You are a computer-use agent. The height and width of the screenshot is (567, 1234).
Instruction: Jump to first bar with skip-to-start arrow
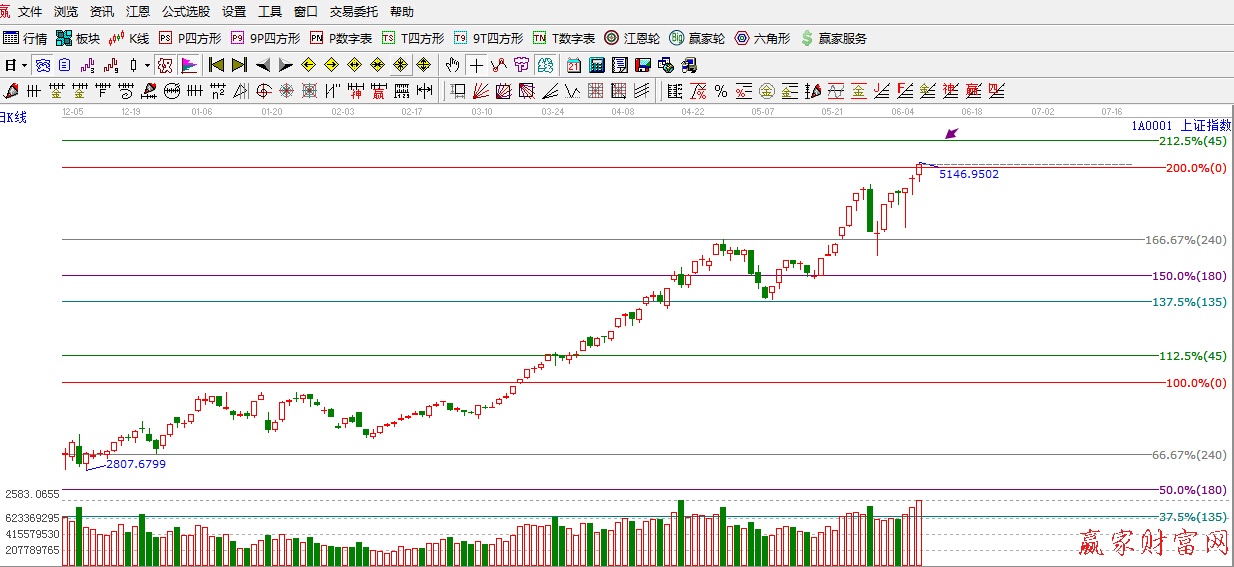point(216,65)
